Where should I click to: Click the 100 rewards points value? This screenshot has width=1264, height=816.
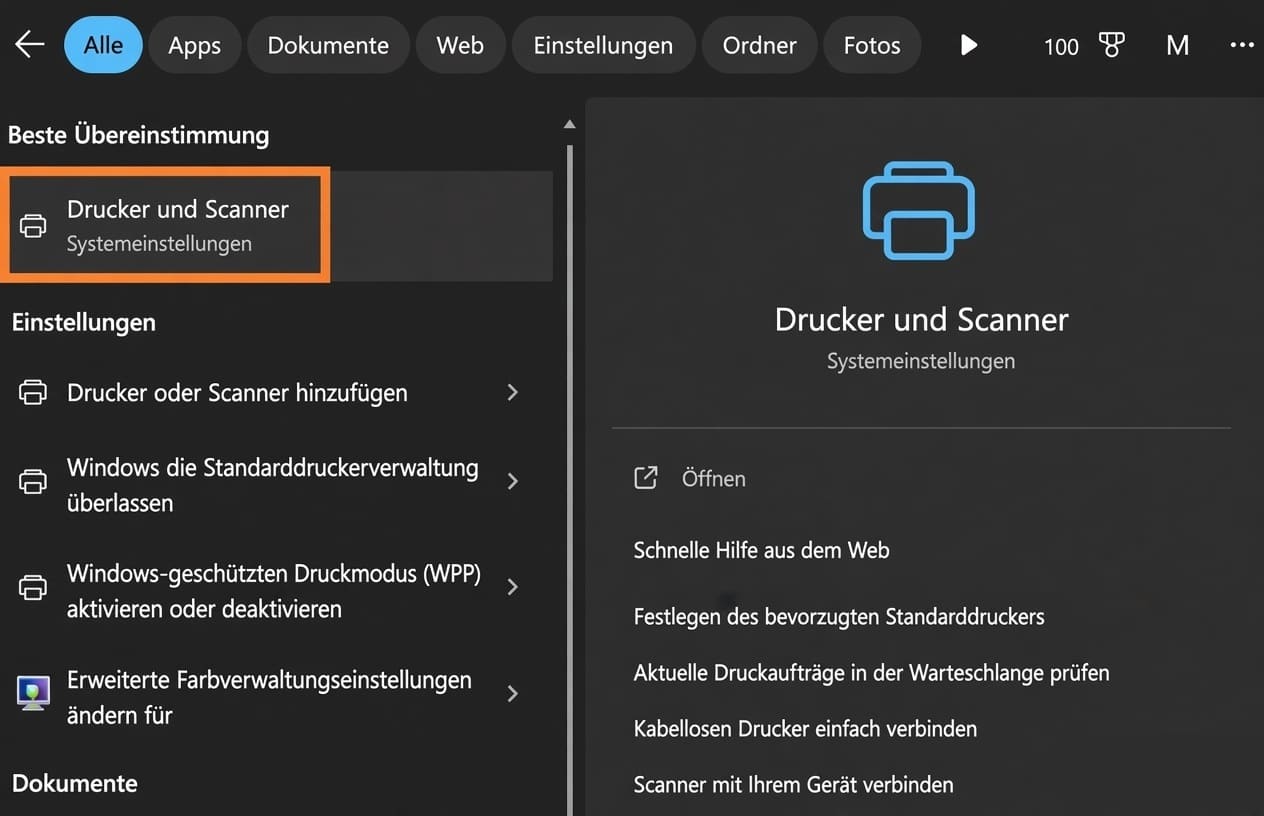[x=1061, y=46]
